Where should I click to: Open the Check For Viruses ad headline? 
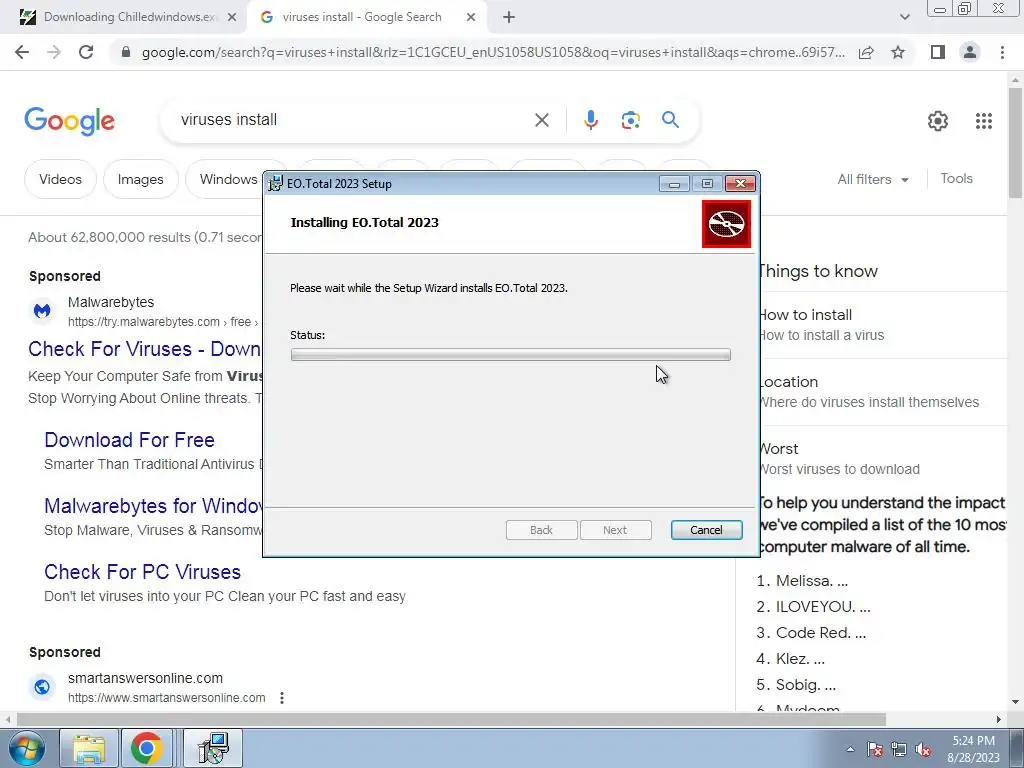(144, 349)
